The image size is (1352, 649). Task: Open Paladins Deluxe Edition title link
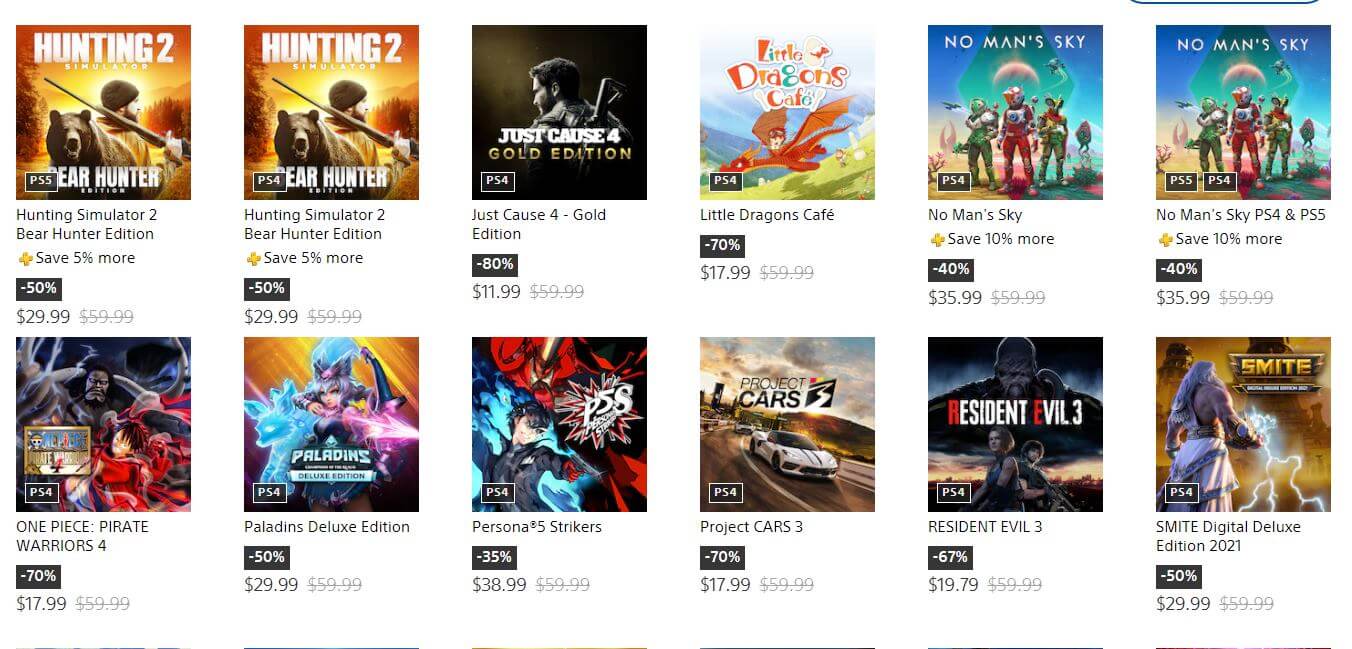(x=326, y=527)
